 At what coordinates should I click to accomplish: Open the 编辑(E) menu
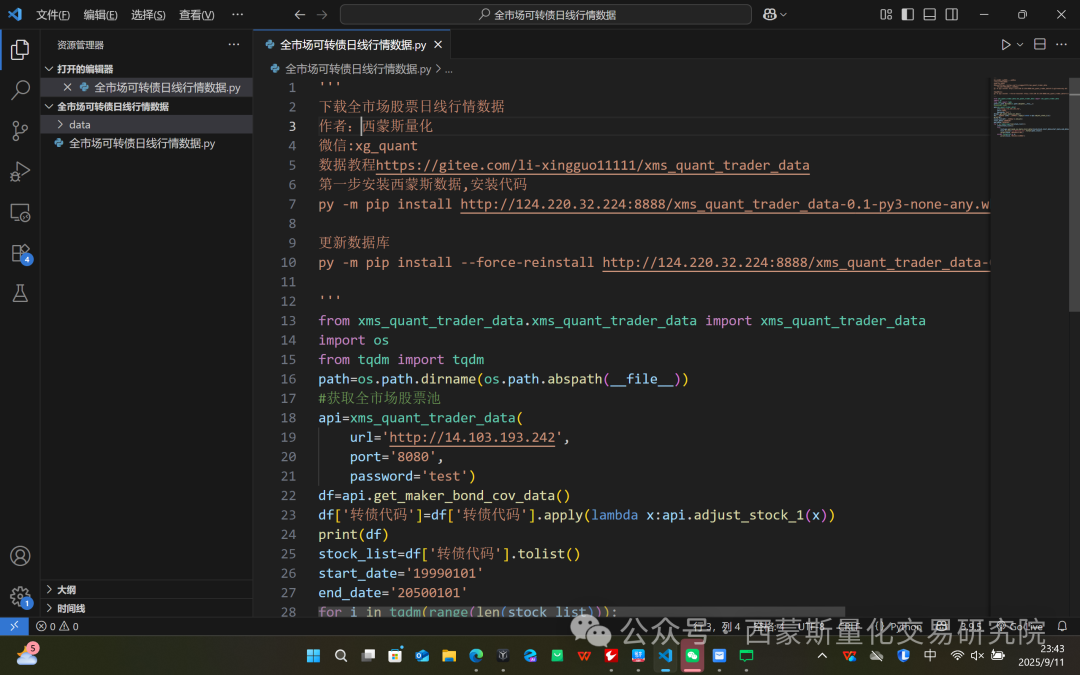click(101, 14)
